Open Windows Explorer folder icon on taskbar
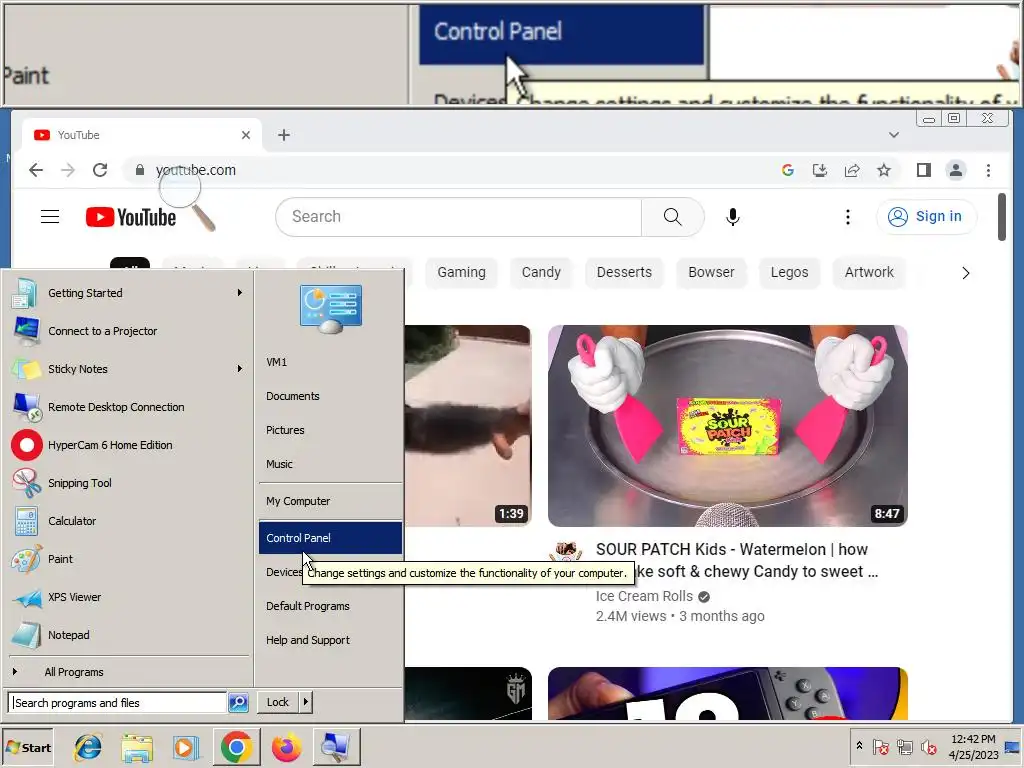 pos(137,748)
